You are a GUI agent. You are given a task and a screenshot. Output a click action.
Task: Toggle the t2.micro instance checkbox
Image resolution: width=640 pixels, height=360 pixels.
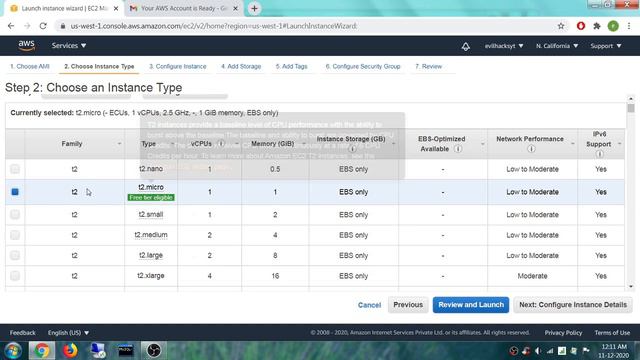[x=15, y=191]
